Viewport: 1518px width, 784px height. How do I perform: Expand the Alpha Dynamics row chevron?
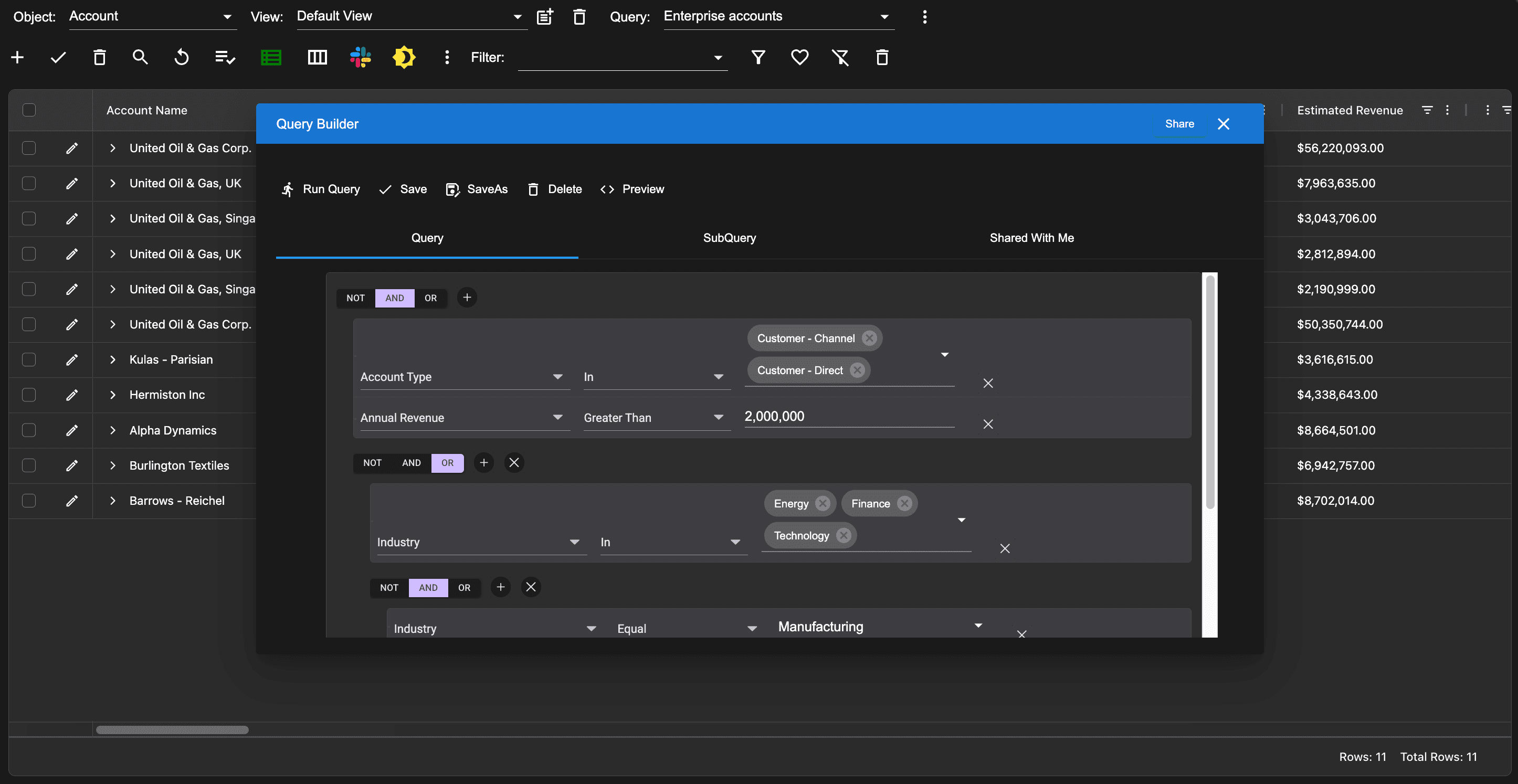[x=112, y=430]
